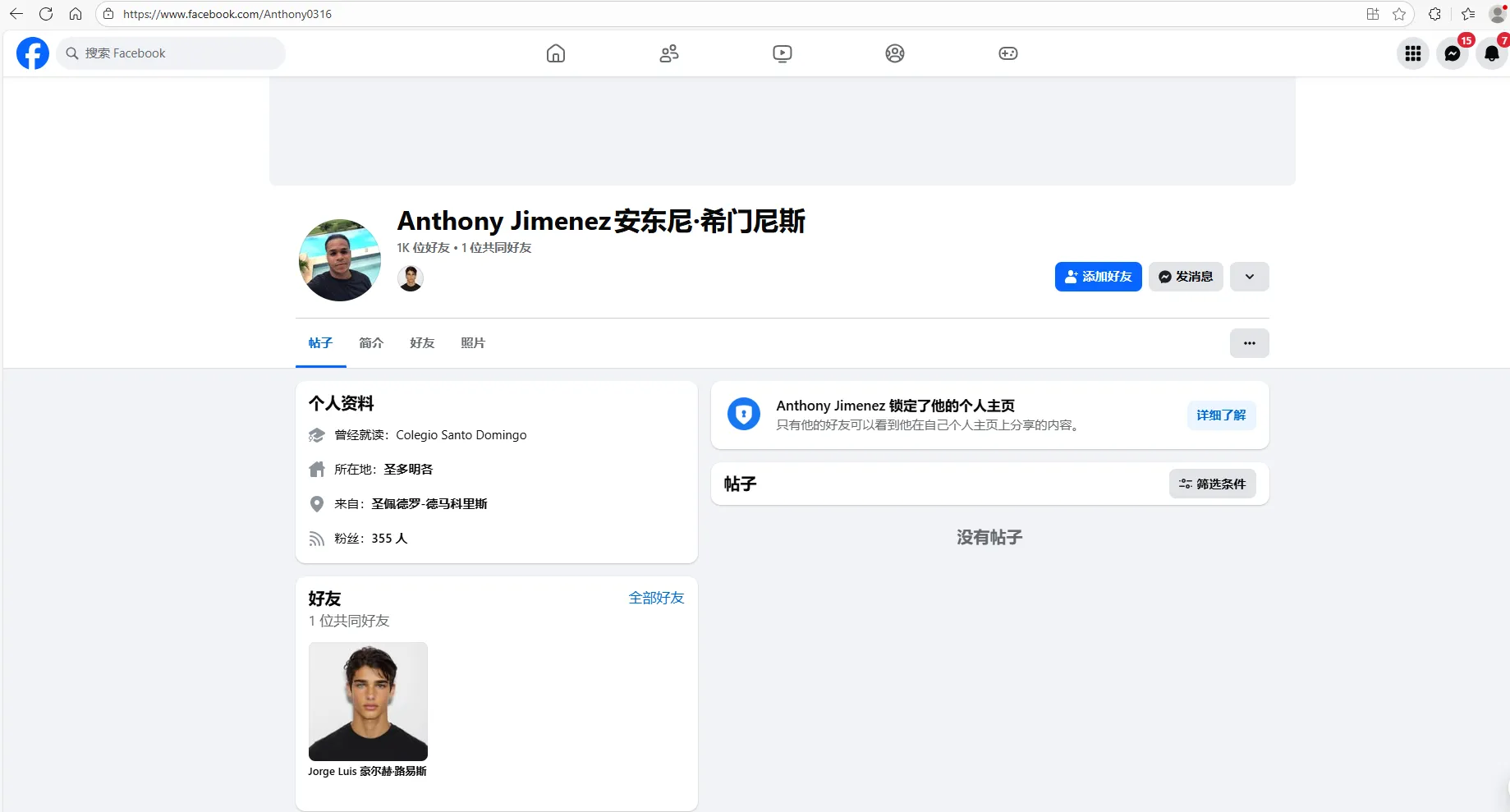Click the 详细了解 privacy button
This screenshot has width=1510, height=812.
[x=1220, y=415]
